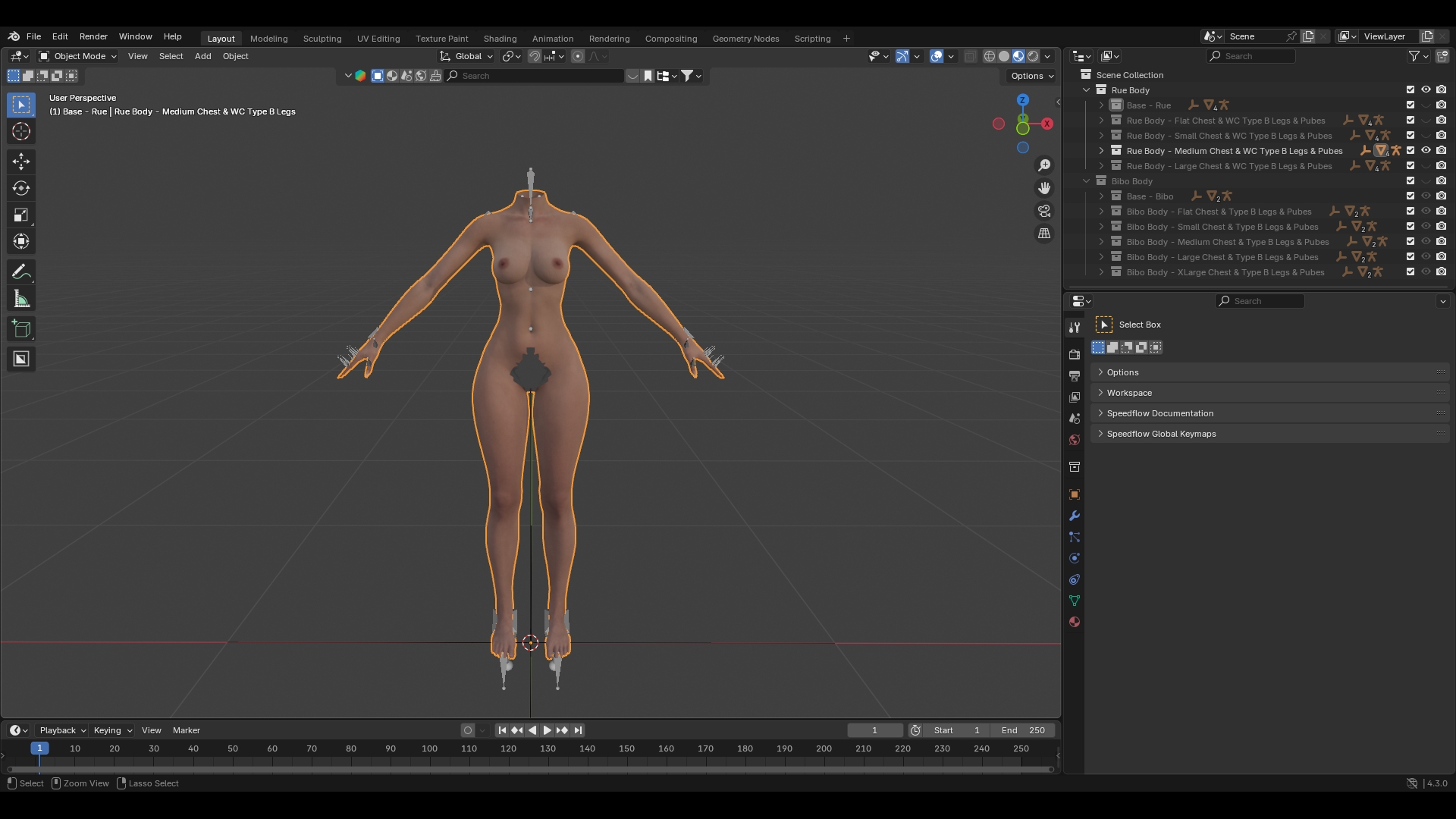This screenshot has width=1456, height=819.
Task: Open the Material properties tab
Action: pyautogui.click(x=1075, y=622)
